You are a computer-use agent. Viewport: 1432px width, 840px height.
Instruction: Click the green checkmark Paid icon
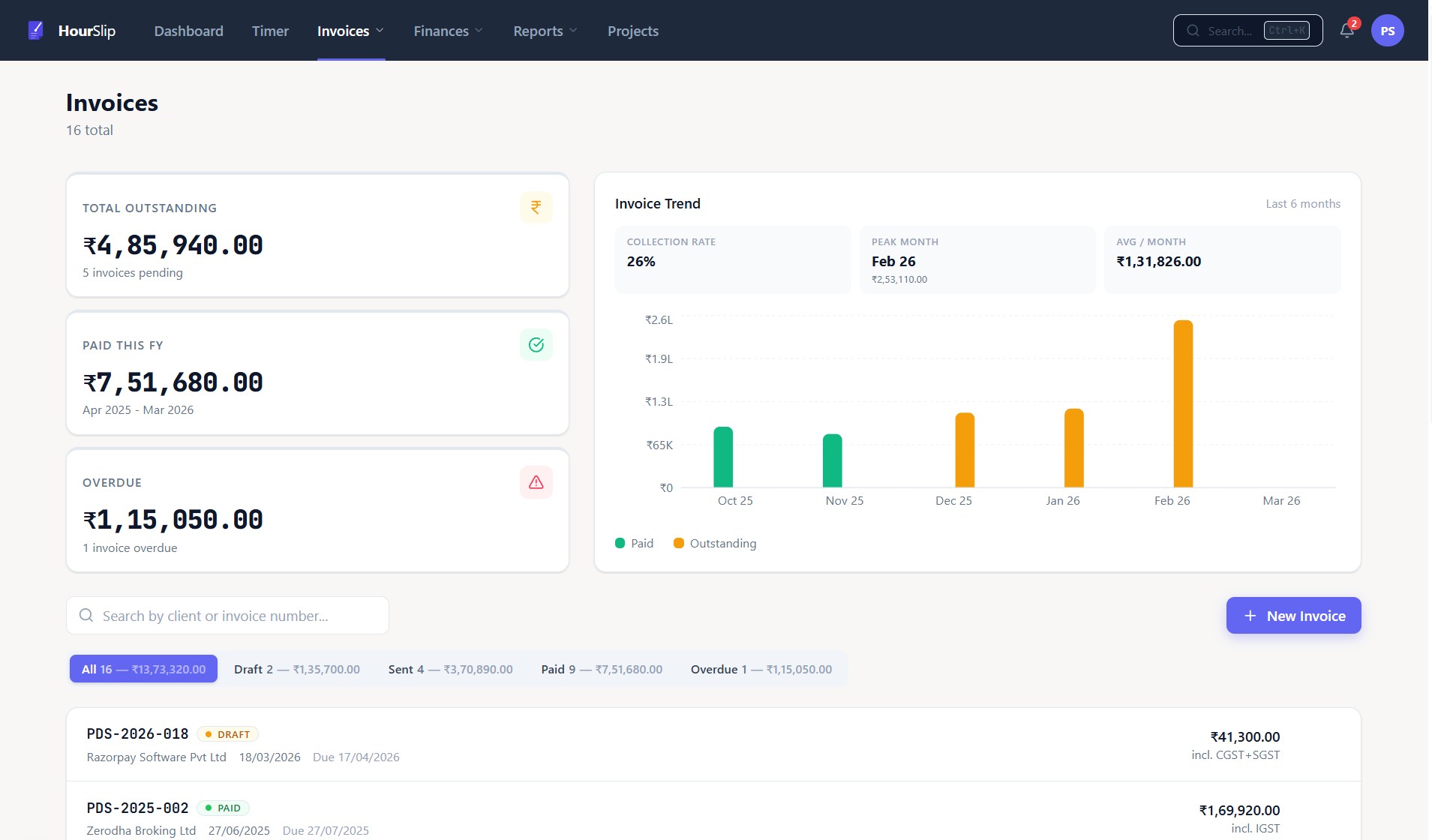[x=536, y=345]
